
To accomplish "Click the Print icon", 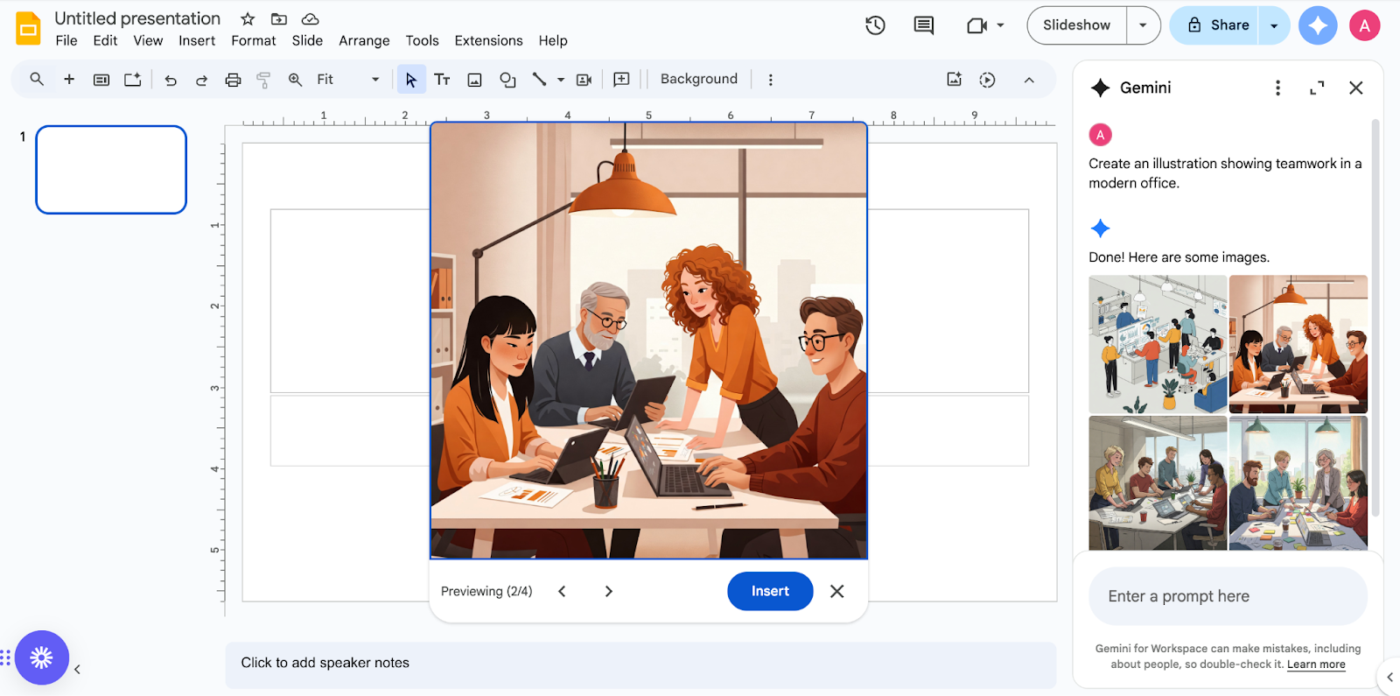I will click(233, 80).
